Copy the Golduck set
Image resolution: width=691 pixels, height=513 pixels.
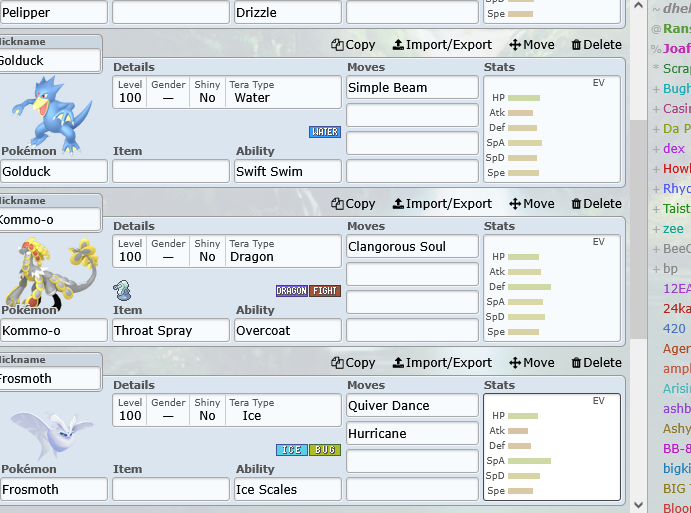click(x=354, y=44)
